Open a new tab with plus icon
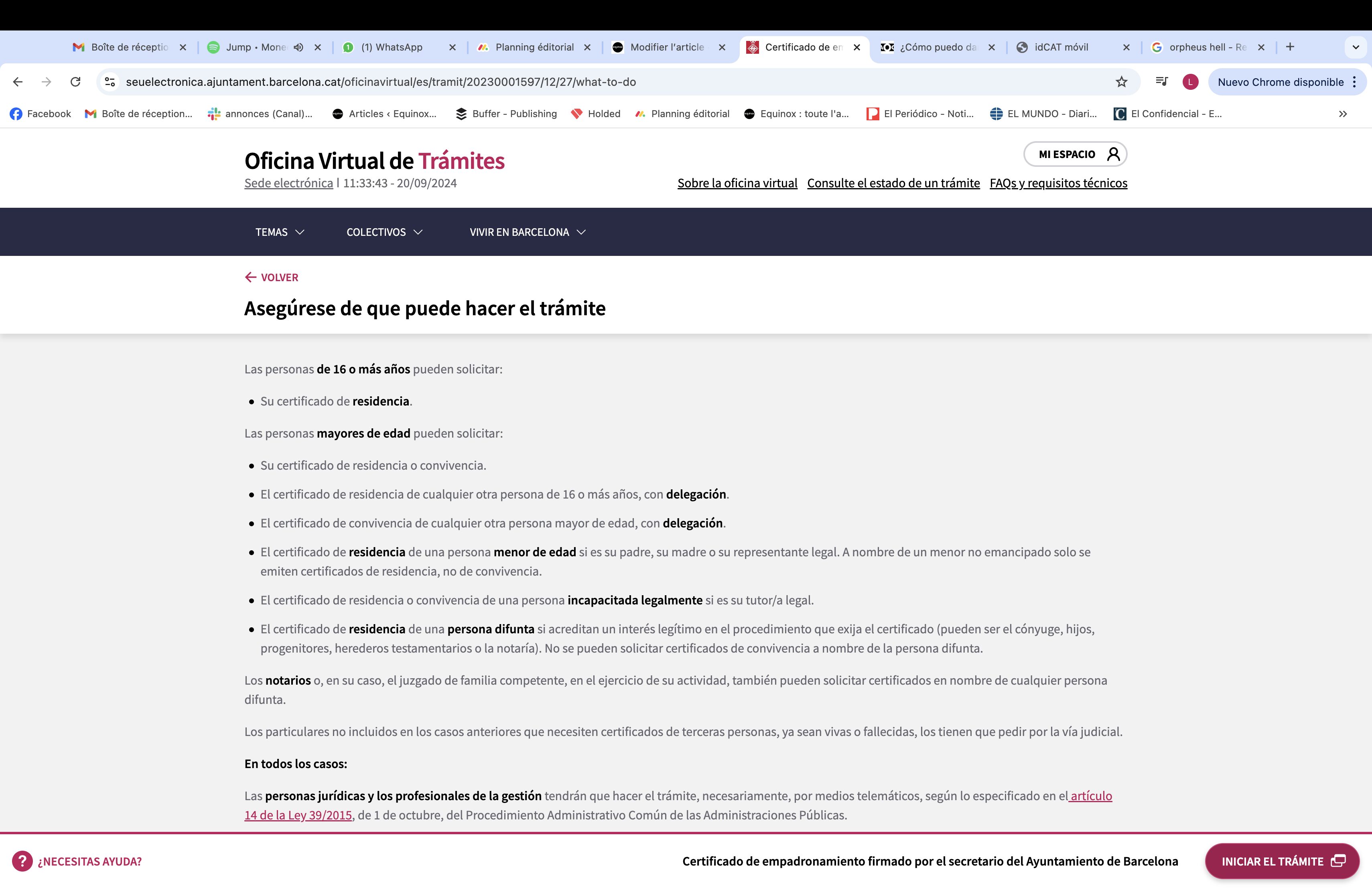This screenshot has width=1372, height=888. click(x=1290, y=47)
